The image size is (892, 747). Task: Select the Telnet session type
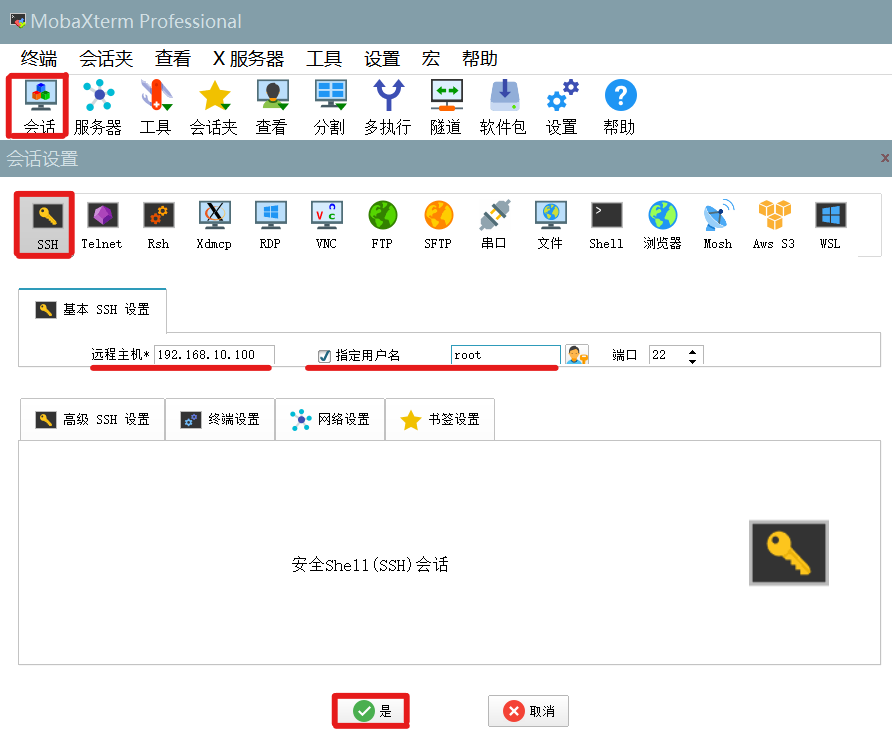pyautogui.click(x=102, y=225)
